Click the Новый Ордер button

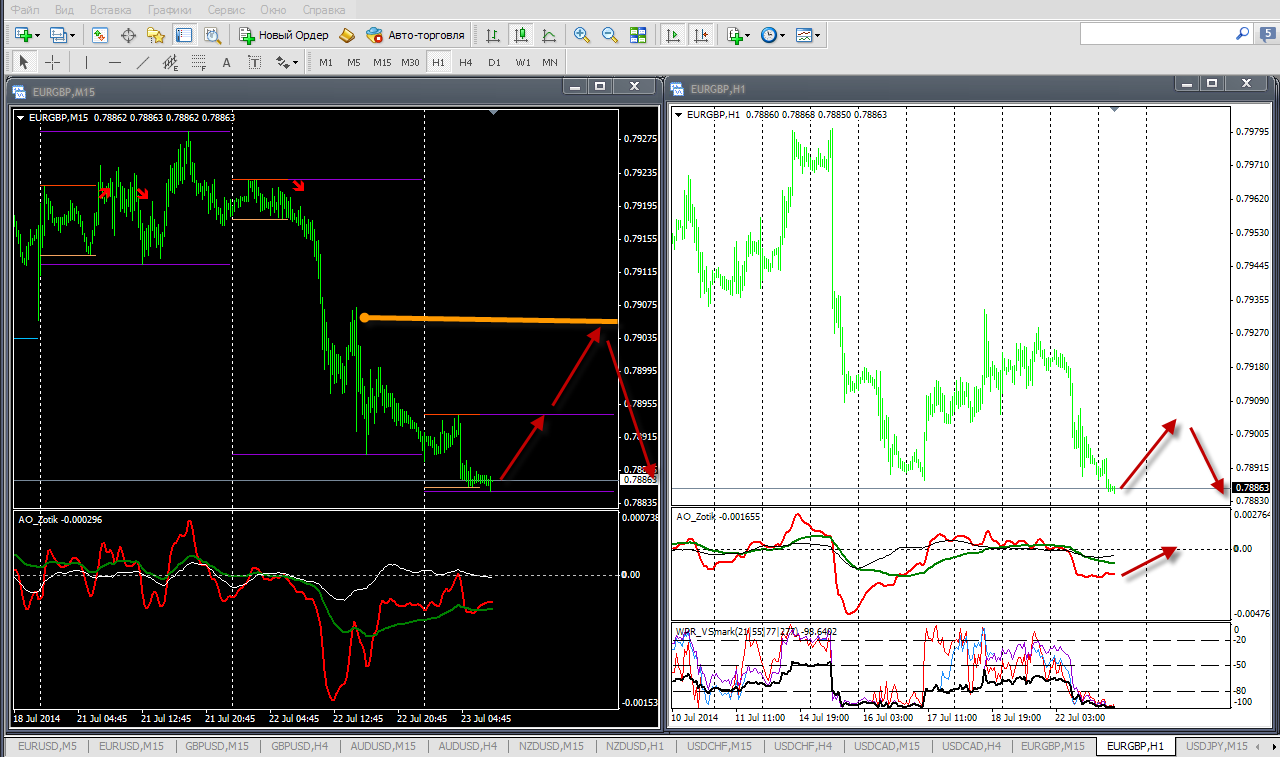pos(283,35)
